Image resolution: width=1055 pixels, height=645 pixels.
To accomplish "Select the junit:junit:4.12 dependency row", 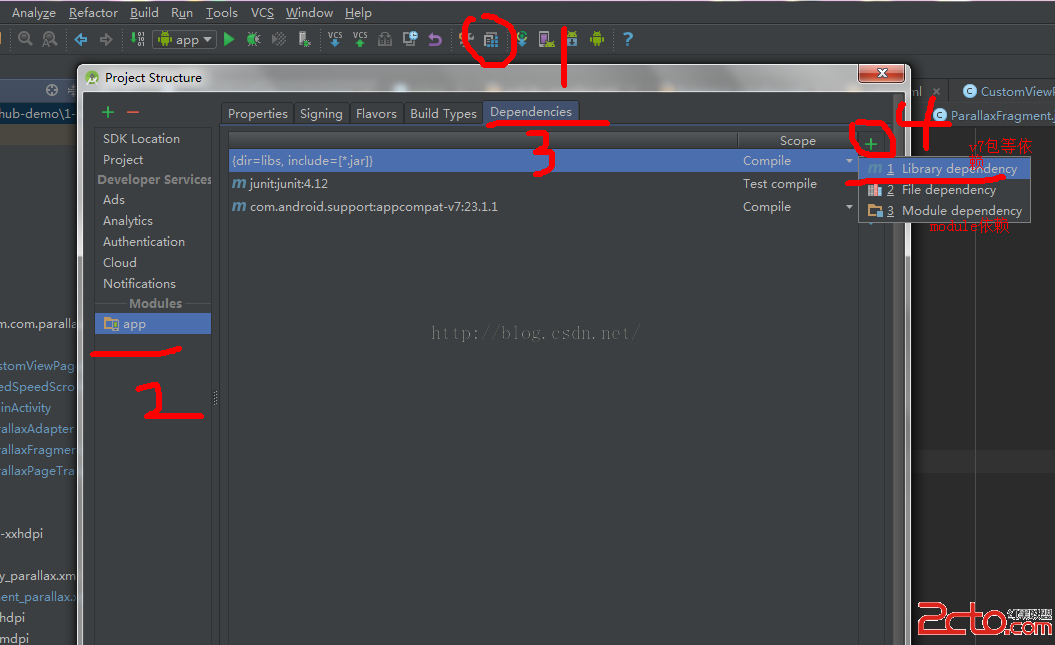I will [543, 184].
